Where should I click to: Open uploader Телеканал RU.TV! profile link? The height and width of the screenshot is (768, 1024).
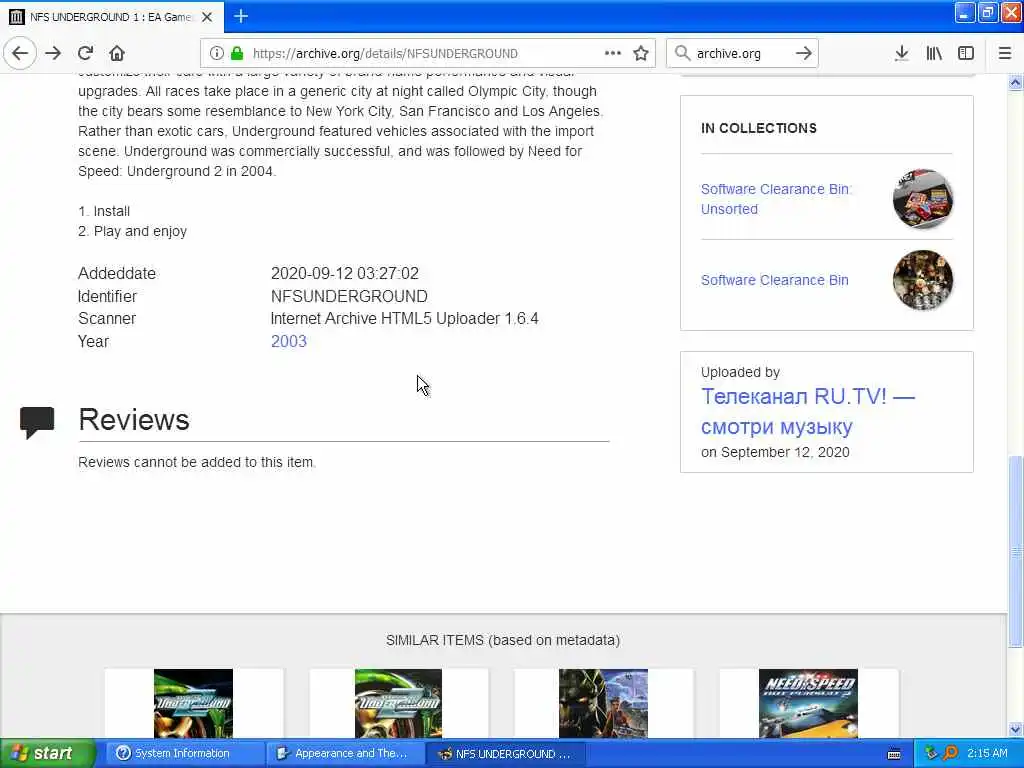(808, 411)
